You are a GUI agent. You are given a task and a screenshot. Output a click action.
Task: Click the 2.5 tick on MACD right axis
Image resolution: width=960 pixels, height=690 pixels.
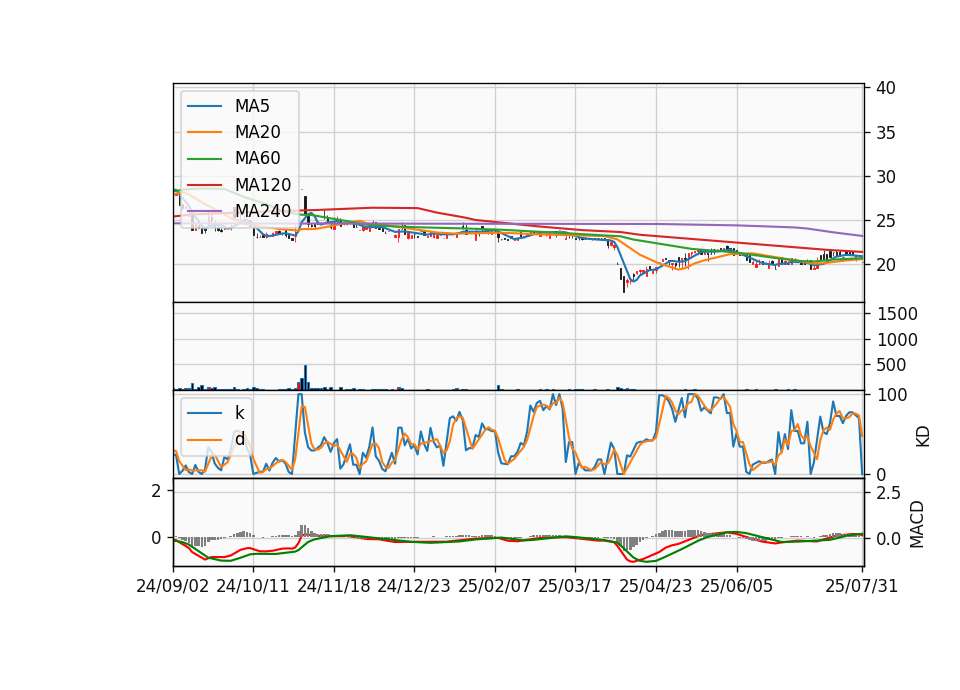[x=888, y=493]
